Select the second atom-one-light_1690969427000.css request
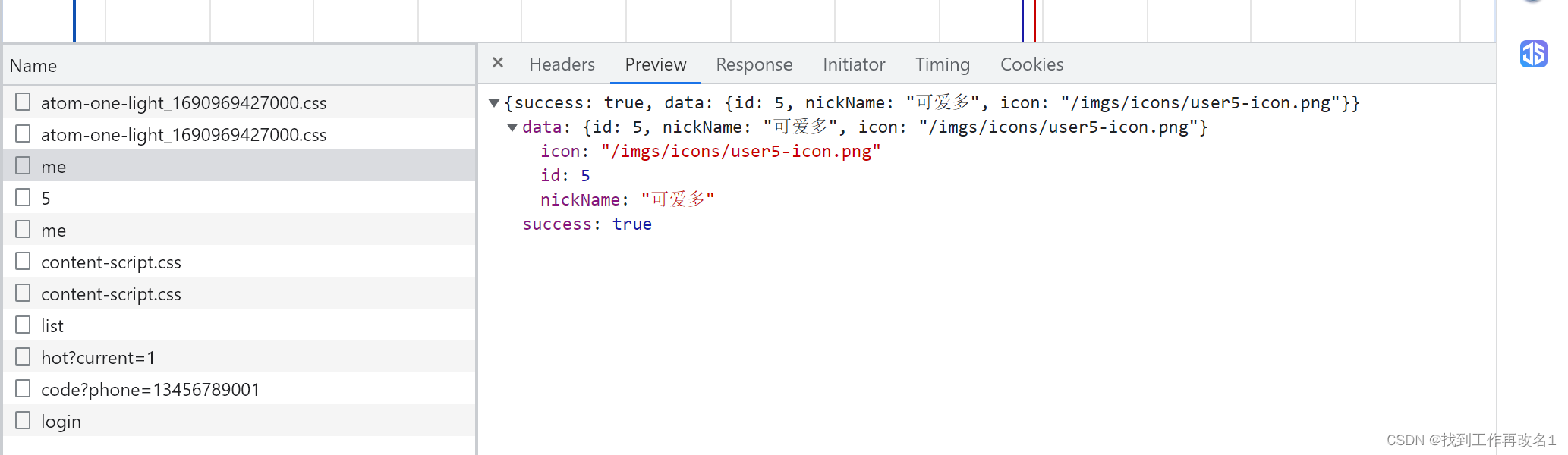The image size is (1568, 455). (x=240, y=133)
